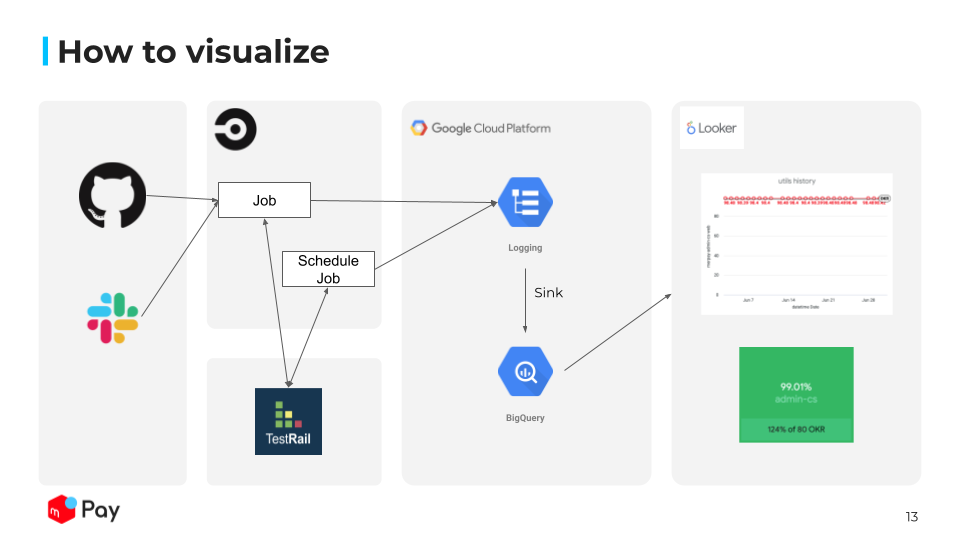960x540 pixels.
Task: Click the BigQuery hexagon icon
Action: point(525,372)
